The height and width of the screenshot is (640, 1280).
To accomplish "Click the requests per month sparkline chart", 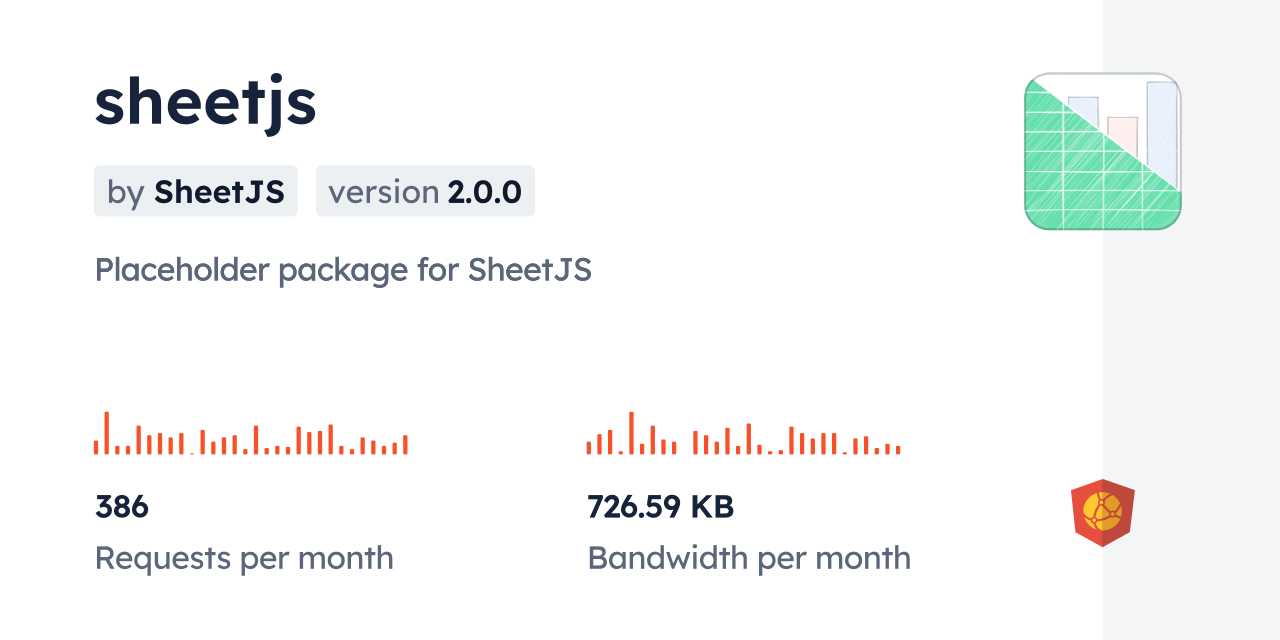I will pyautogui.click(x=250, y=435).
